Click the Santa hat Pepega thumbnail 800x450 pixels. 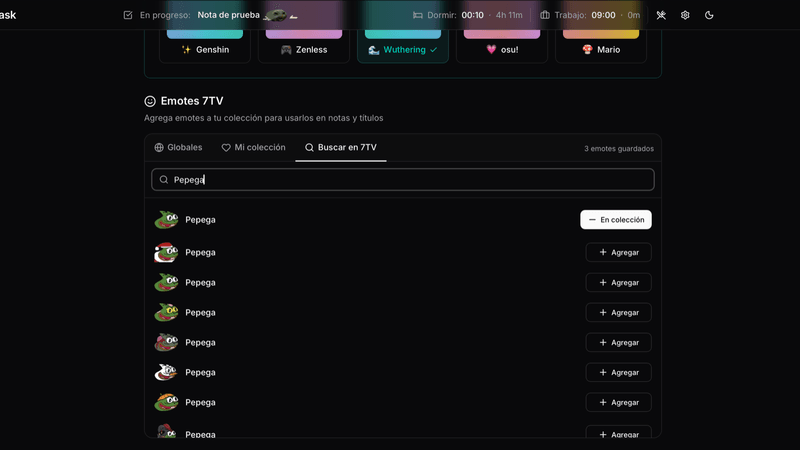[x=166, y=253]
